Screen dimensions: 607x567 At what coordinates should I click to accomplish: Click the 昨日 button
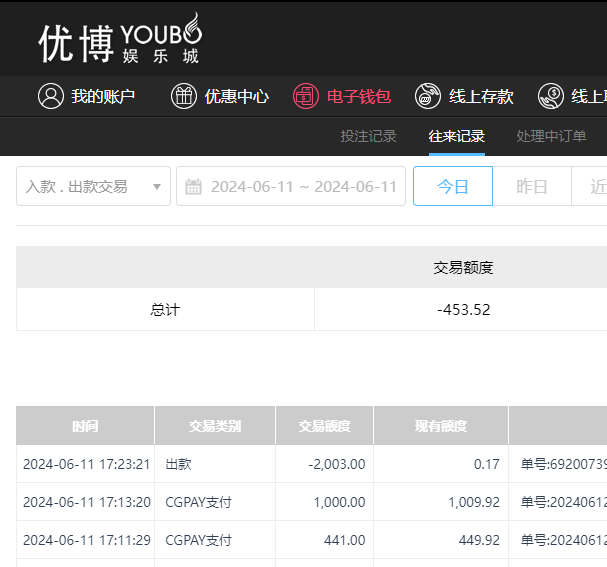pyautogui.click(x=531, y=187)
